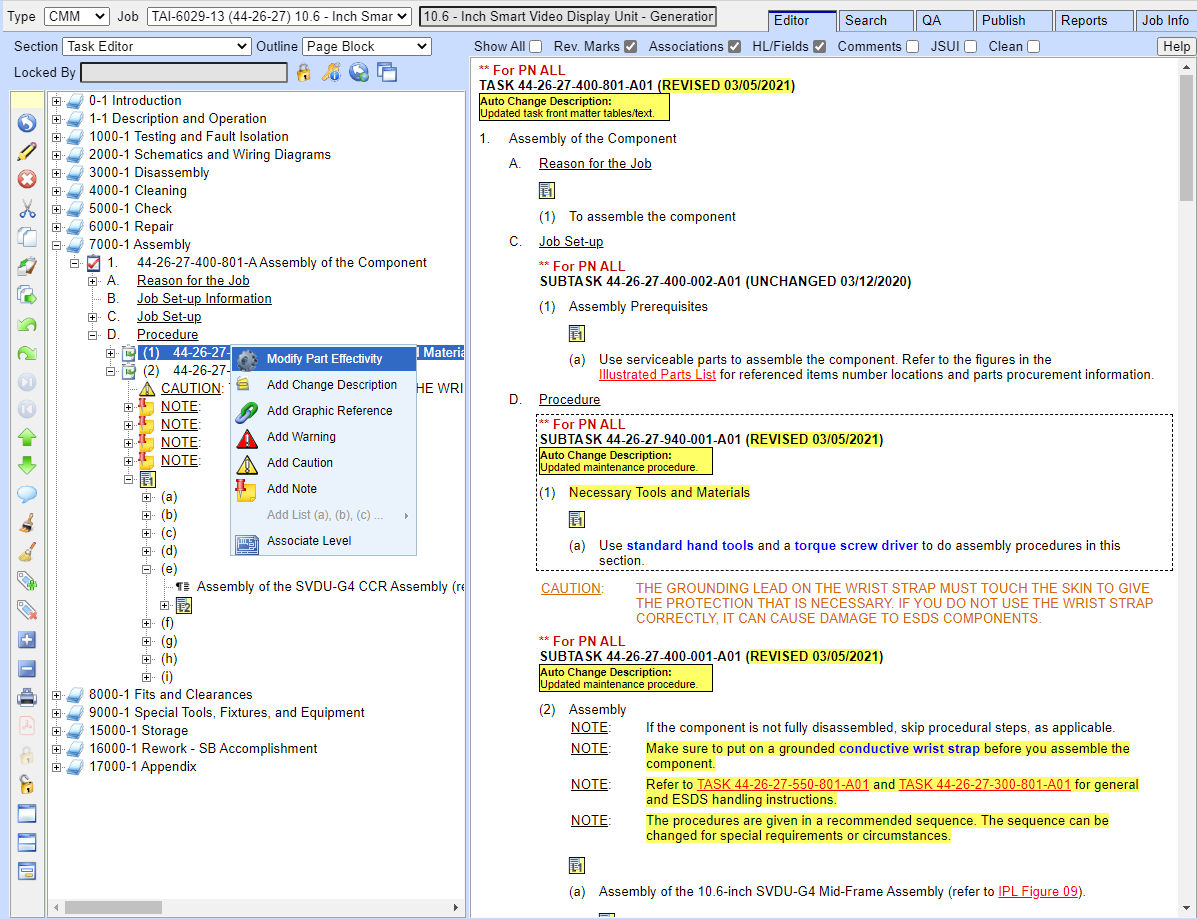Click the single window layout icon
The height and width of the screenshot is (919, 1197).
pyautogui.click(x=27, y=814)
